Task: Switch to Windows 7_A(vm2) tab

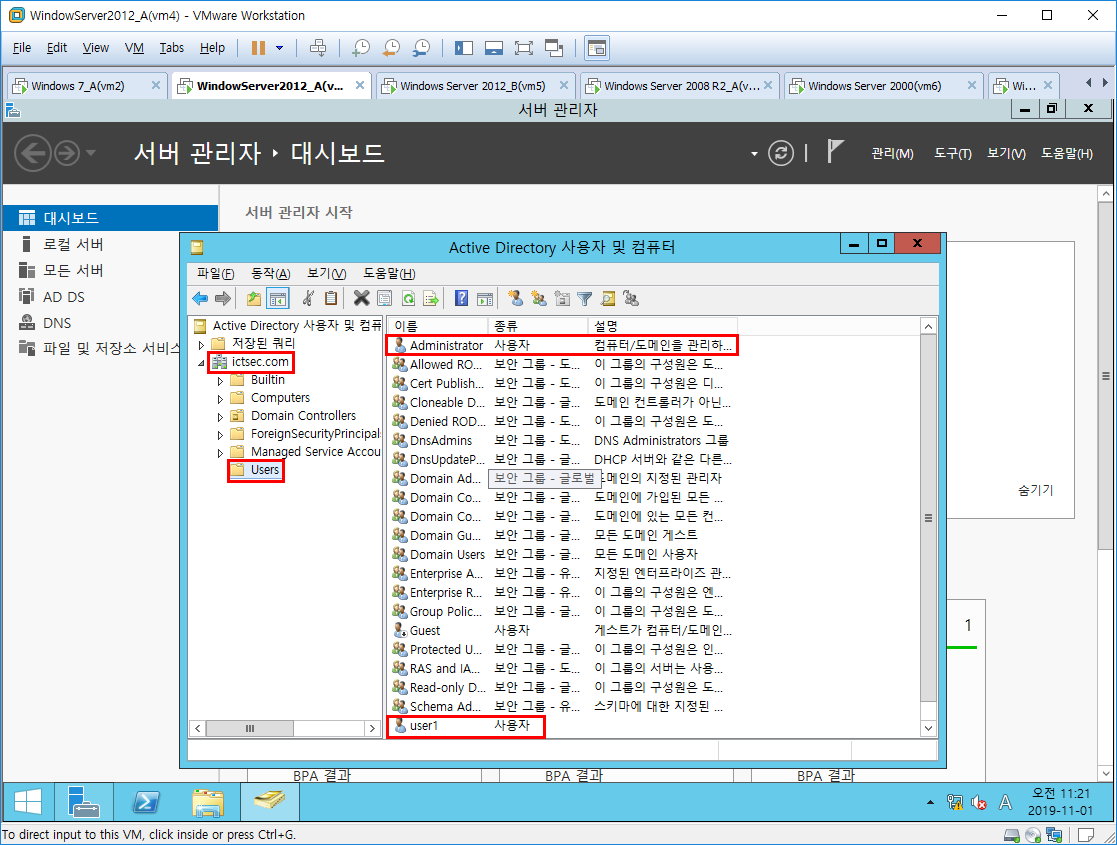Action: [x=85, y=85]
